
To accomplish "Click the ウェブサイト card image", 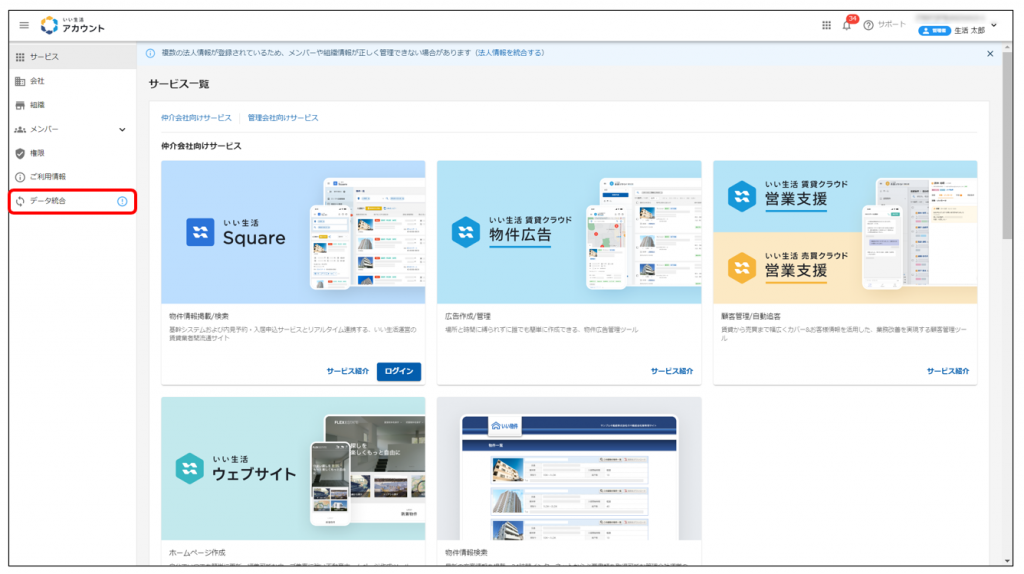I will click(293, 469).
